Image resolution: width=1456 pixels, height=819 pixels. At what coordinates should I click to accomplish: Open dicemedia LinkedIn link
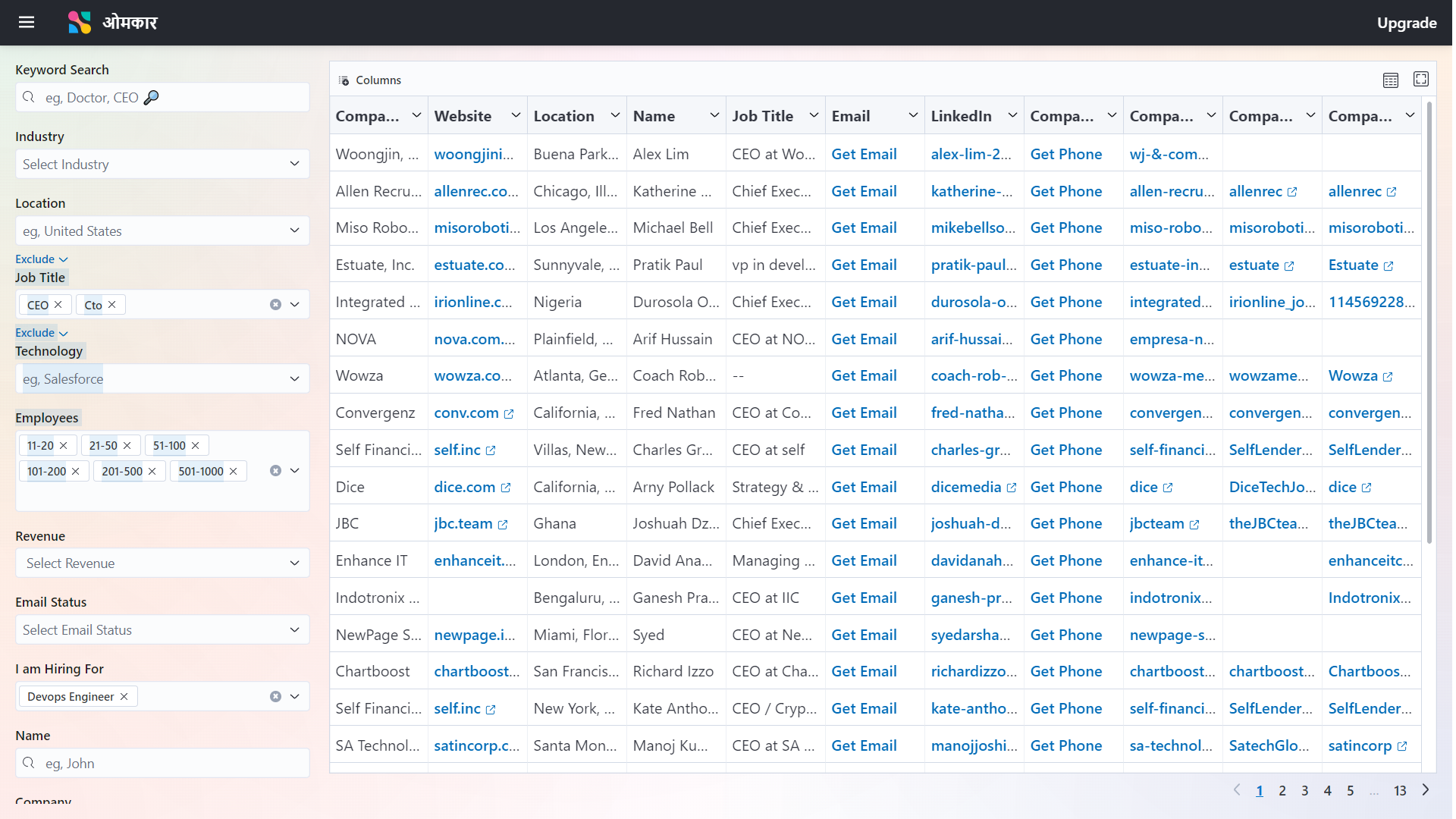tap(974, 488)
